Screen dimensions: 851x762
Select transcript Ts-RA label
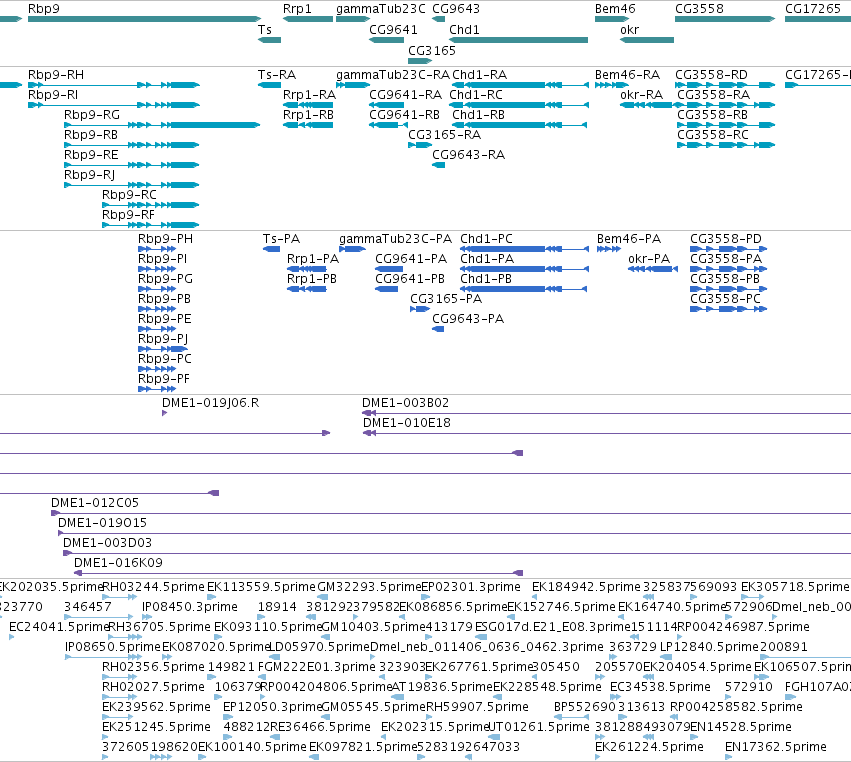277,74
